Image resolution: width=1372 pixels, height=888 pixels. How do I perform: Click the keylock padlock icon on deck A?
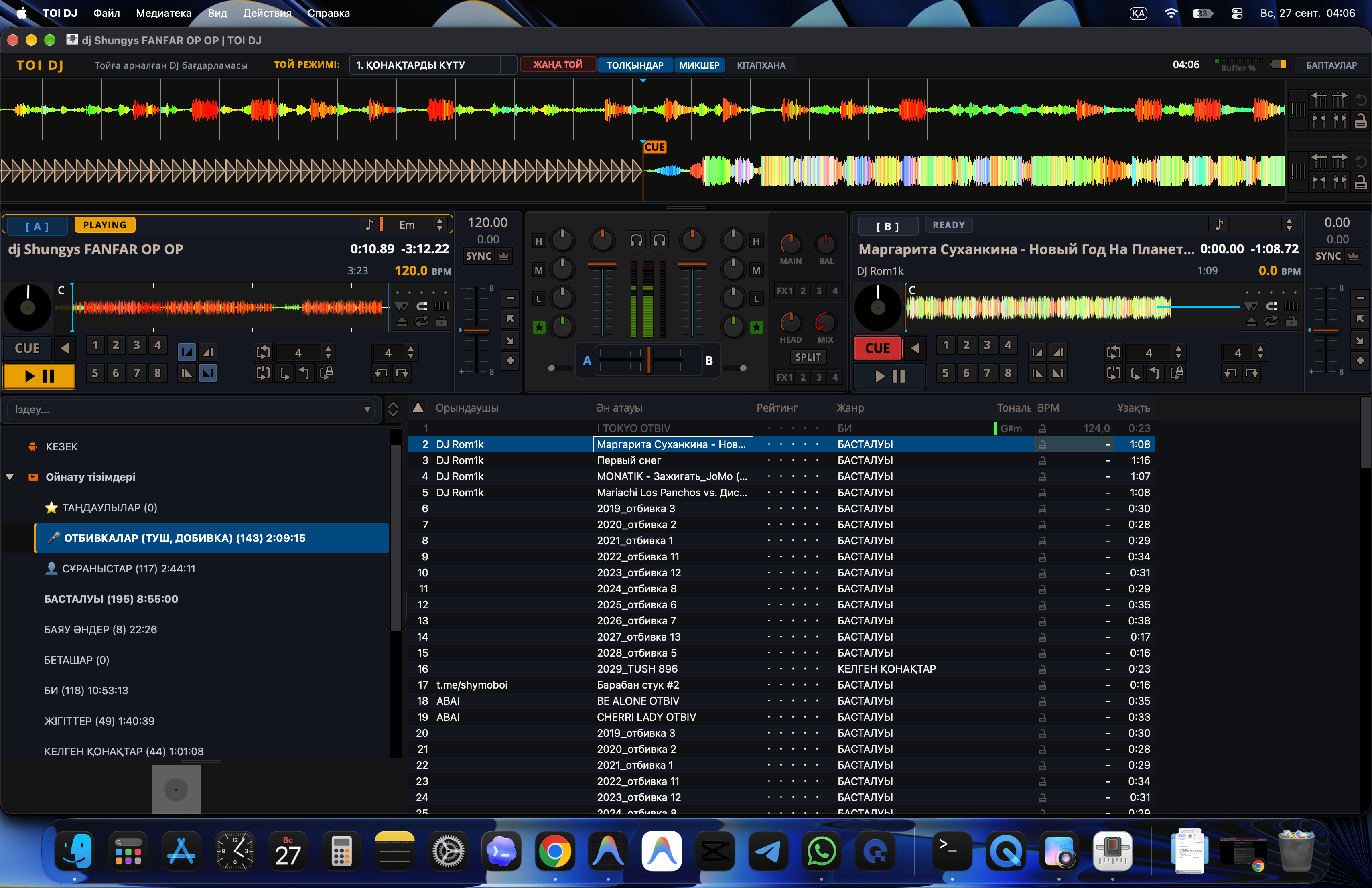pos(442,322)
